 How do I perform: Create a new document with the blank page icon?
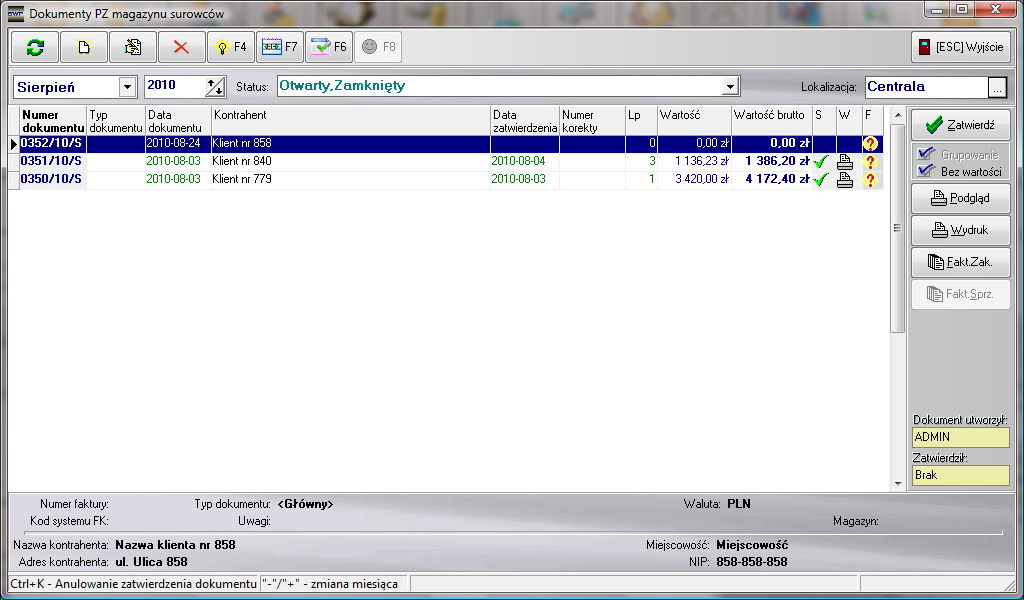(84, 47)
